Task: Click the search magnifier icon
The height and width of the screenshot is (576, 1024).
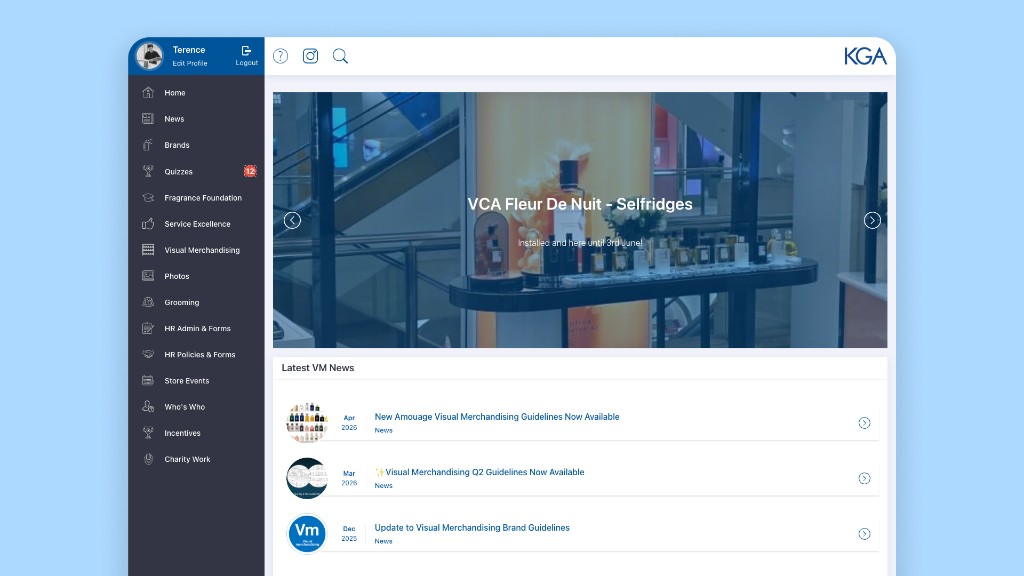Action: tap(340, 56)
